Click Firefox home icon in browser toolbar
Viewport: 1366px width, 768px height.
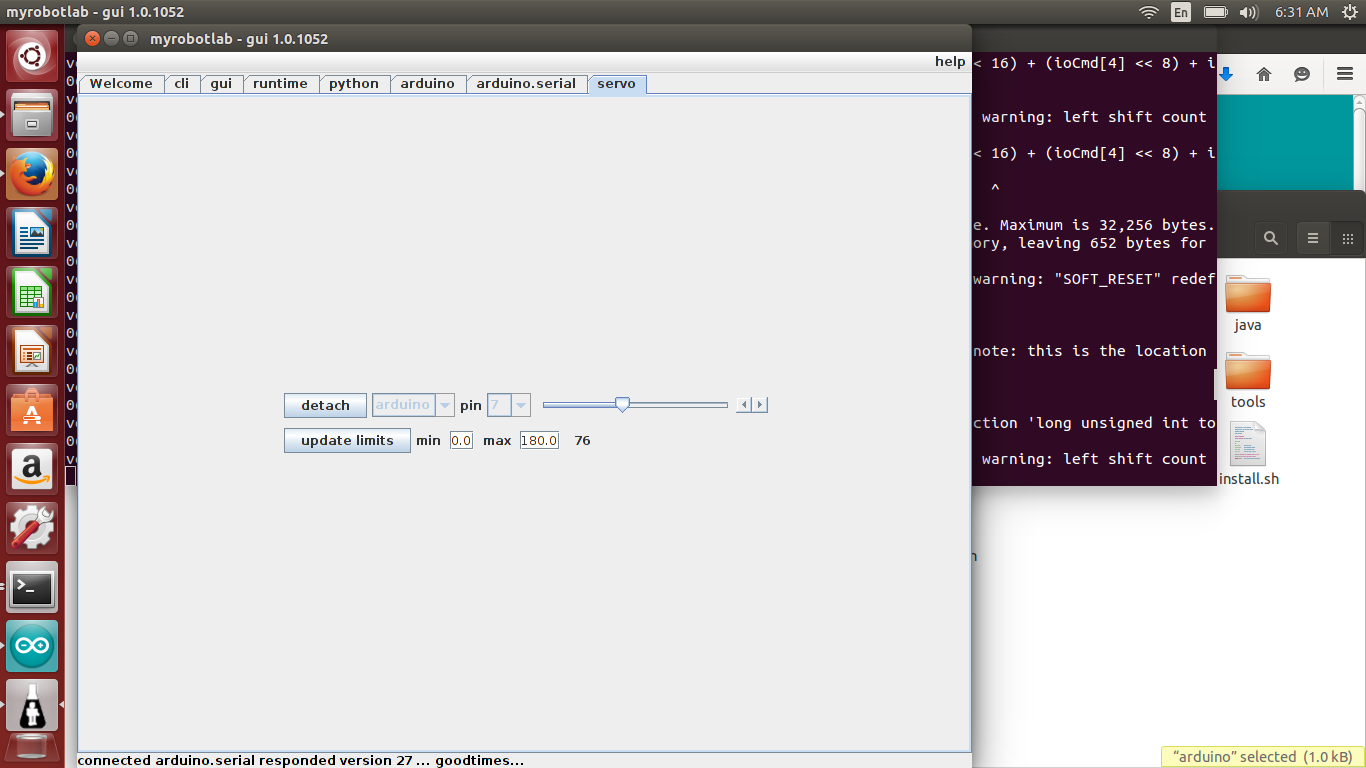[x=1264, y=74]
